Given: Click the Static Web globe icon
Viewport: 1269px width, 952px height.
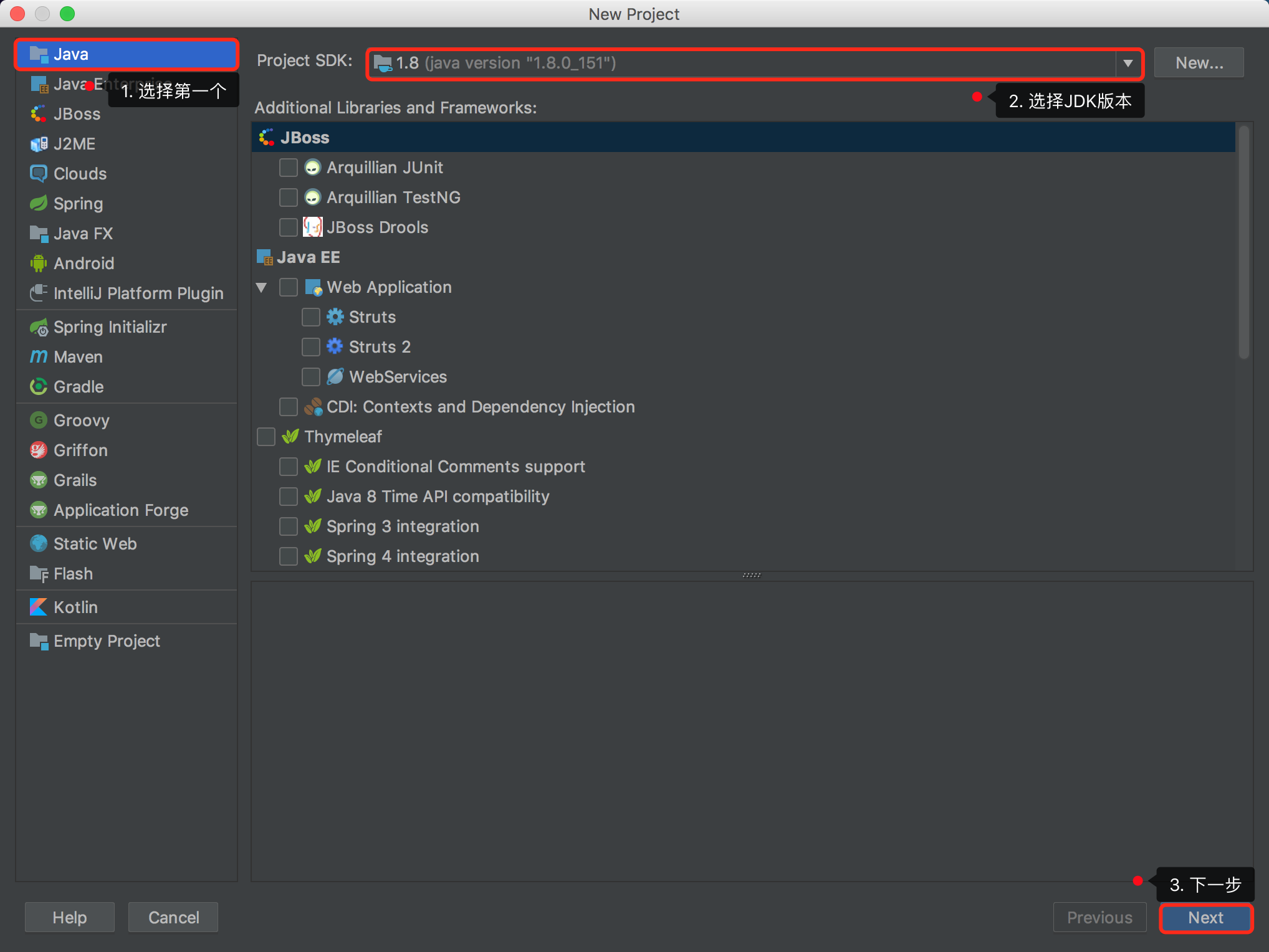Looking at the screenshot, I should [39, 544].
